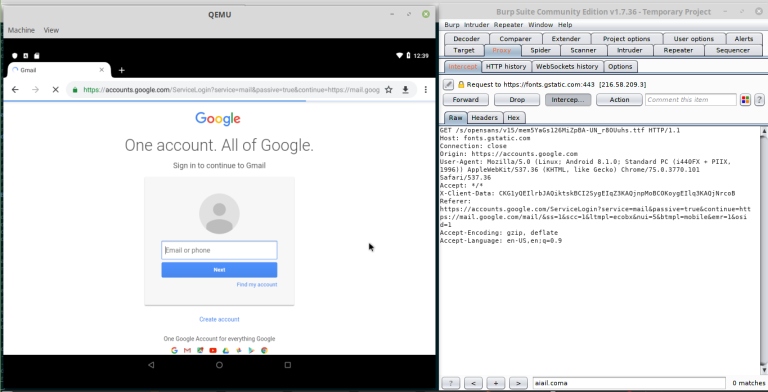Switch to User options tab
The height and width of the screenshot is (392, 768).
click(694, 39)
